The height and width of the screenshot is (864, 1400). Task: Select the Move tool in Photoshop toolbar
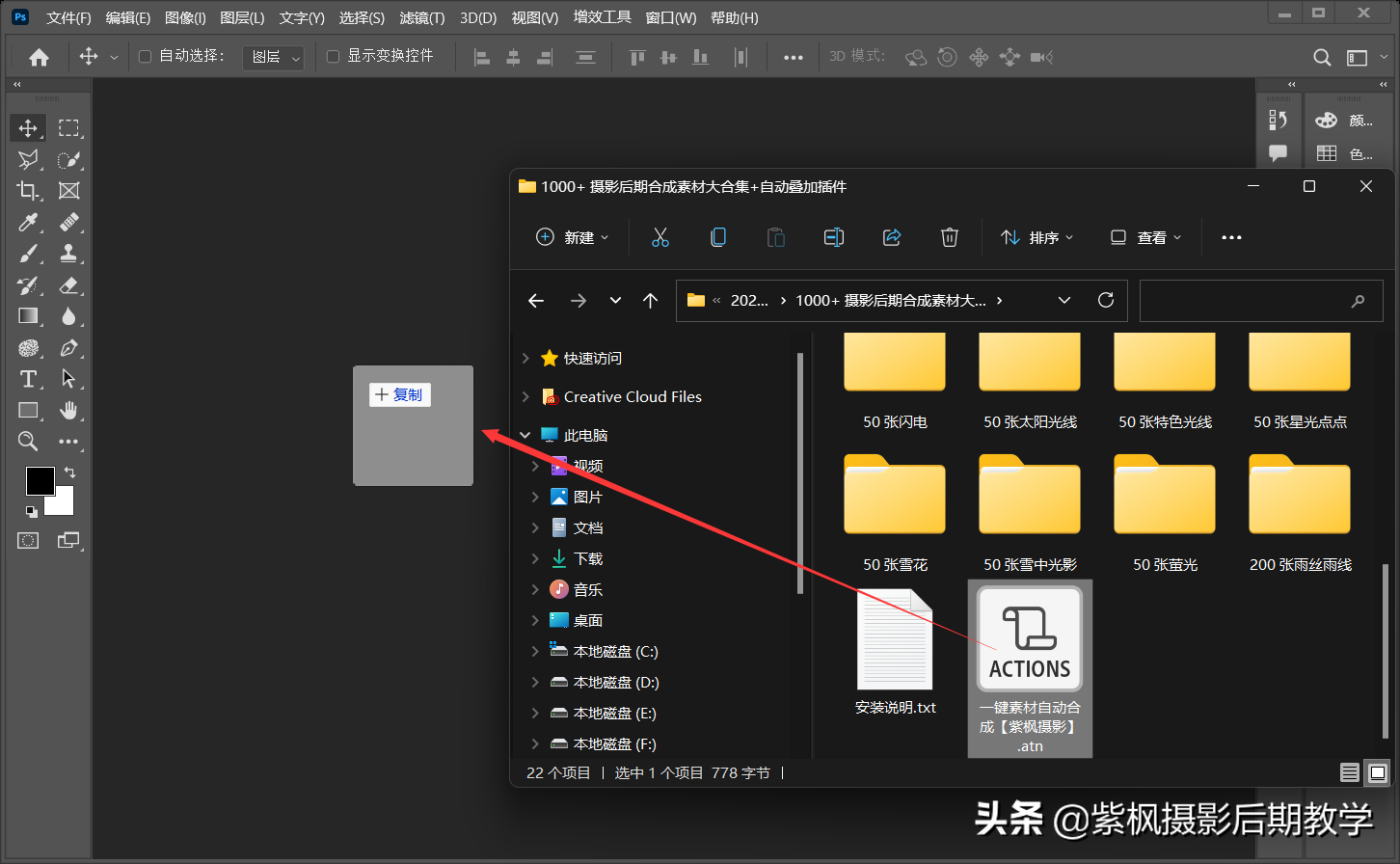pos(28,128)
